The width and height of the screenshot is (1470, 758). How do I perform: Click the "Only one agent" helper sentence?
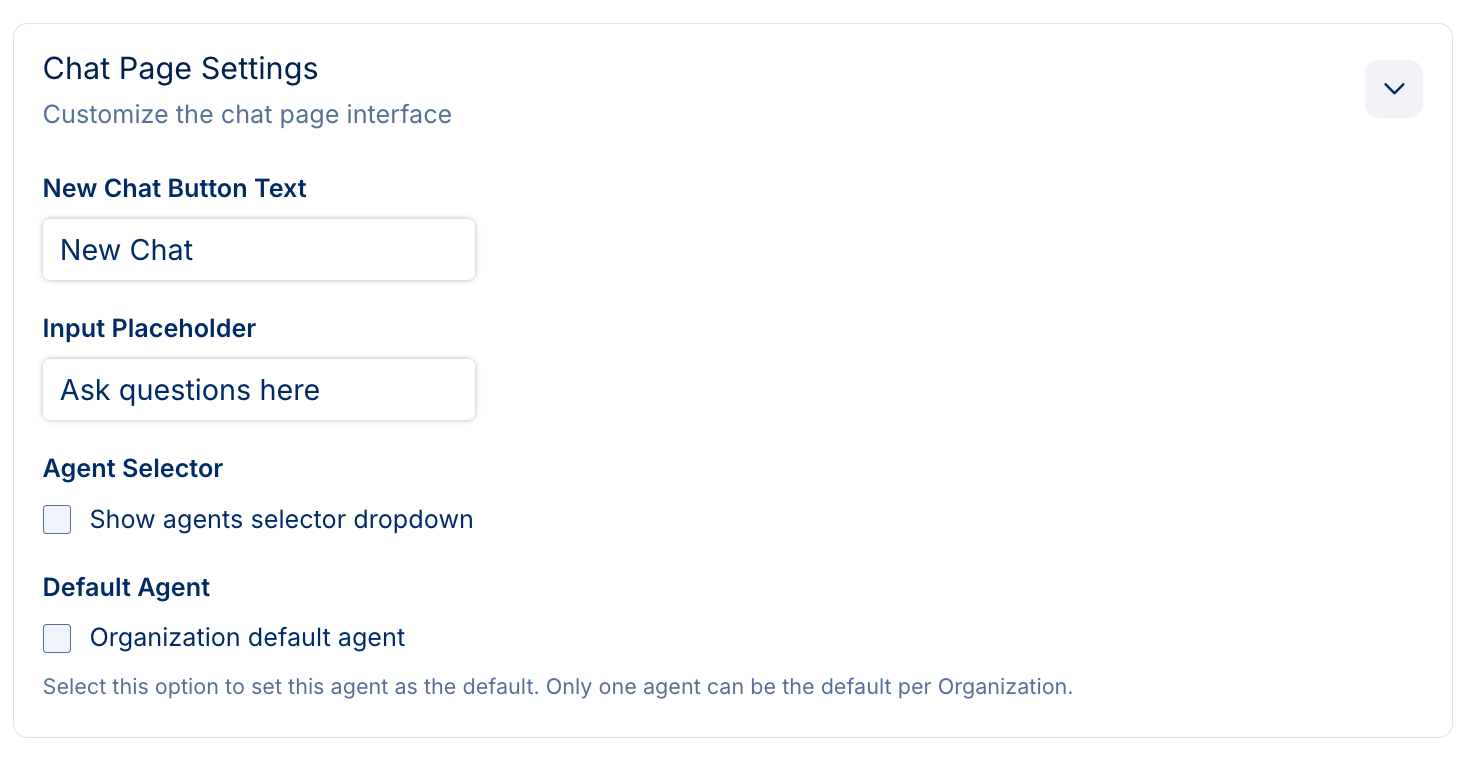810,688
